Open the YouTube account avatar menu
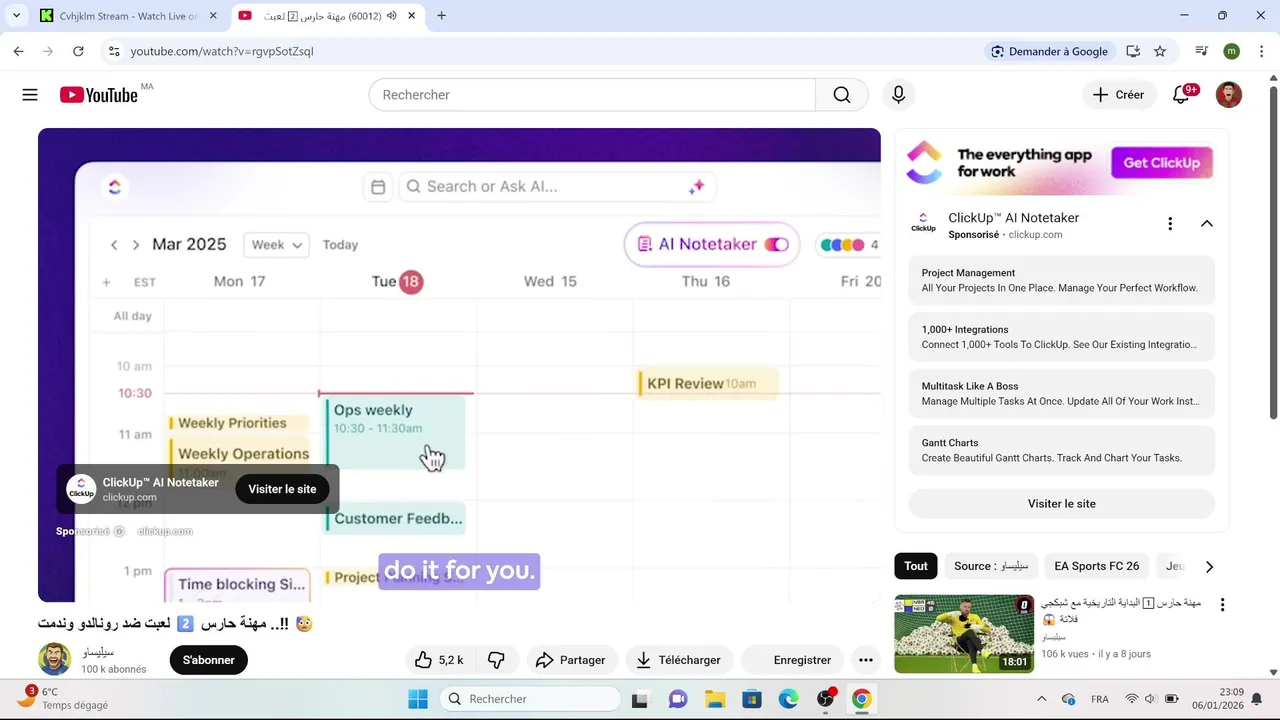Viewport: 1280px width, 720px height. tap(1229, 95)
